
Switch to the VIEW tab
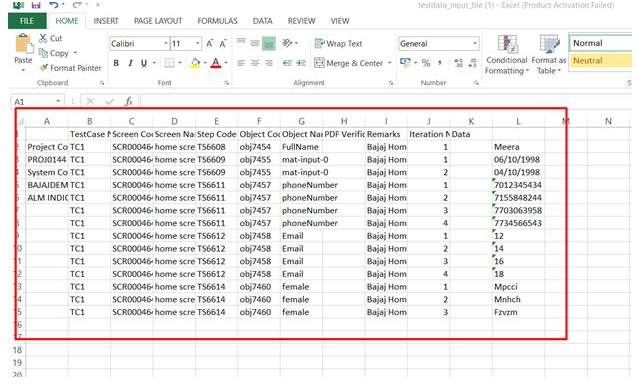(340, 21)
